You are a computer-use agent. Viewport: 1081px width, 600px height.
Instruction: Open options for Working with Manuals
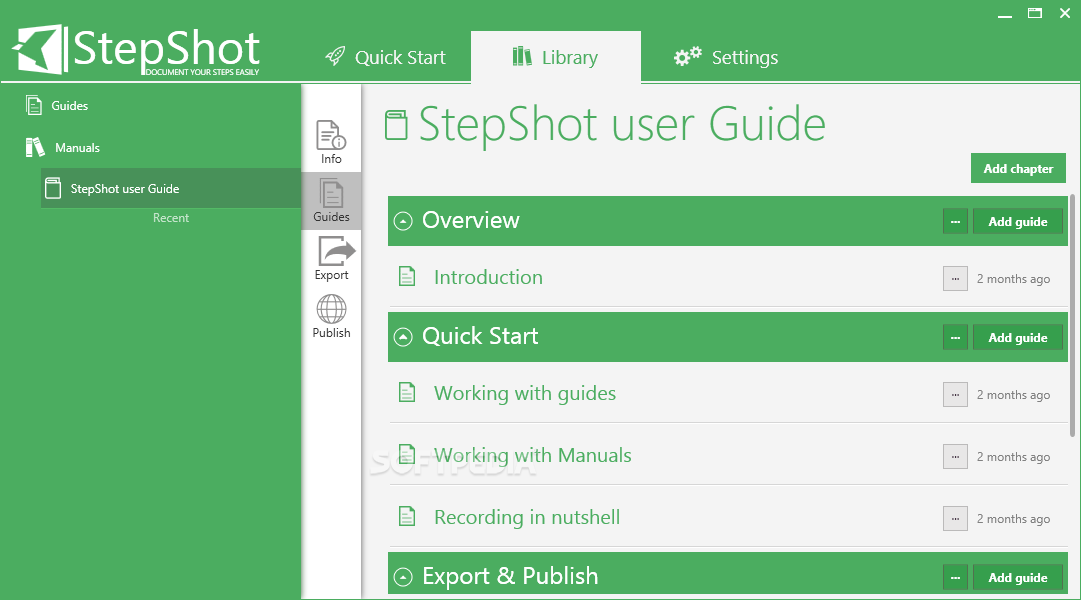pyautogui.click(x=955, y=457)
